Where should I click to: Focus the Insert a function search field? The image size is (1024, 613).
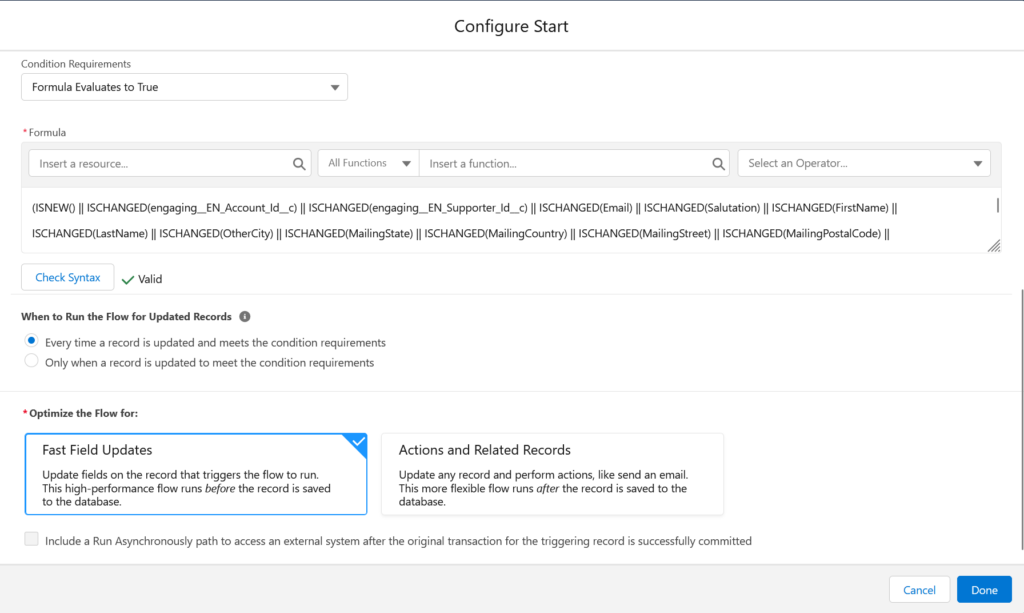click(x=565, y=163)
